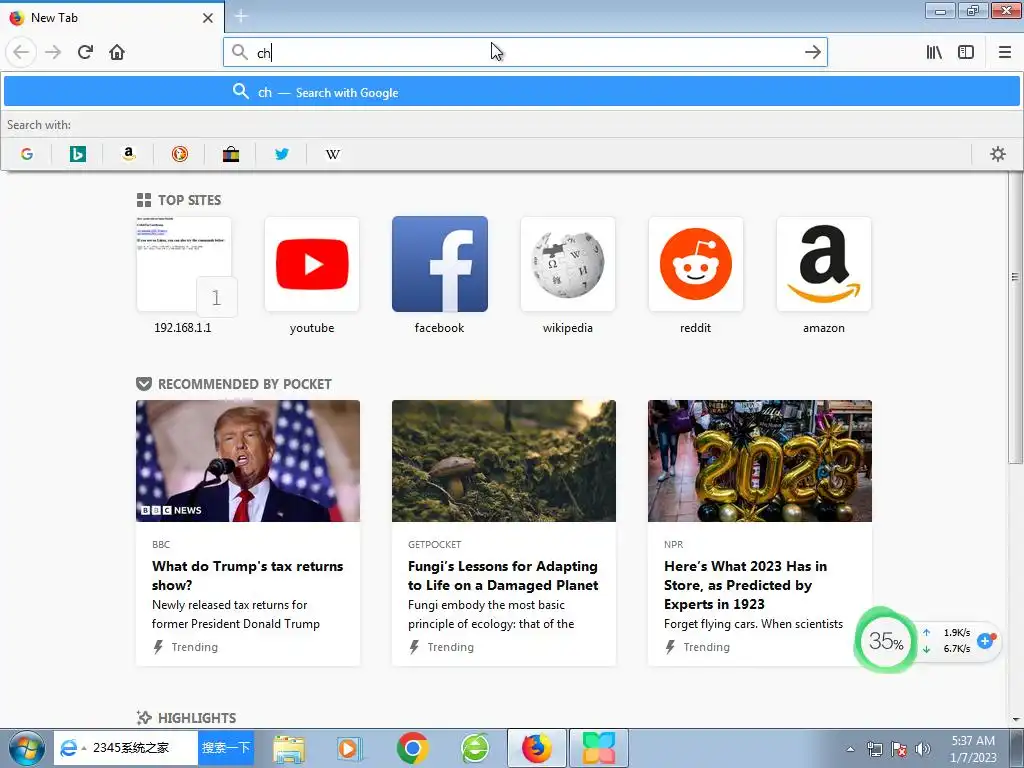This screenshot has height=768, width=1024.
Task: Search with Wikipedia one-off icon
Action: [332, 154]
